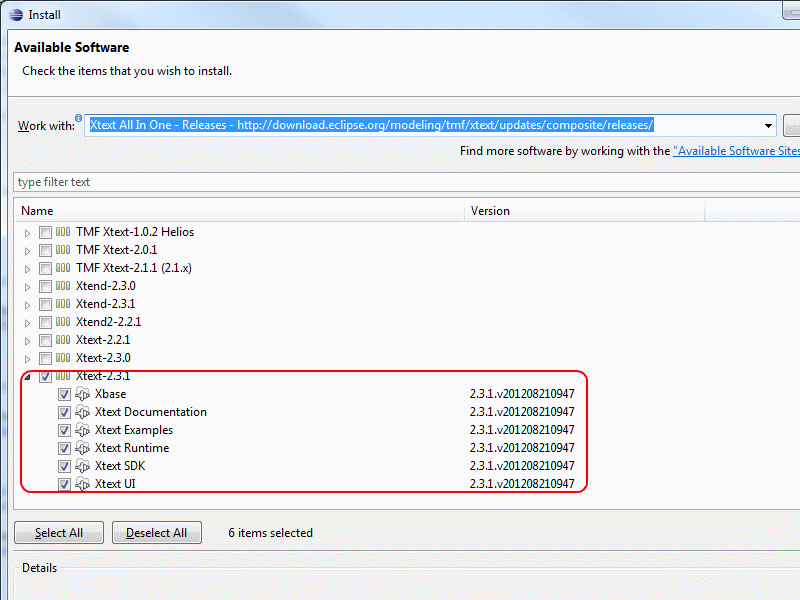Click category icon for Xtend-2.3.0
Viewport: 800px width, 600px height.
click(x=63, y=286)
